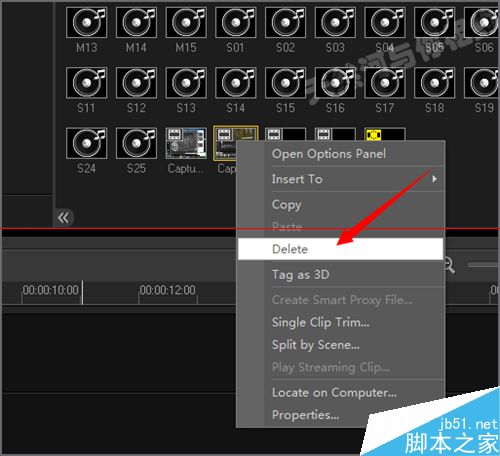
Task: Click the 00:00:10:00 timeline ruler mark
Action: click(51, 290)
